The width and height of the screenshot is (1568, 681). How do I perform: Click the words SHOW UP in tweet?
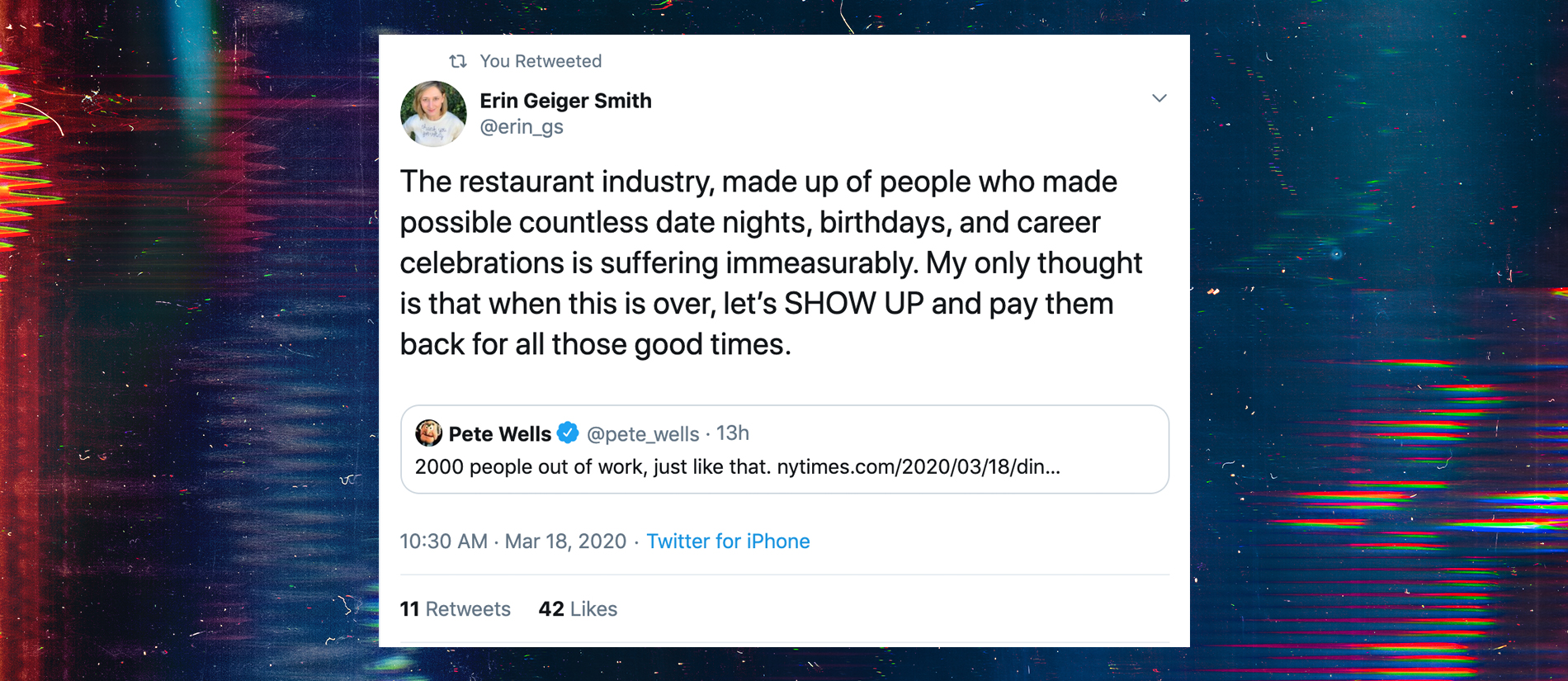coord(853,304)
